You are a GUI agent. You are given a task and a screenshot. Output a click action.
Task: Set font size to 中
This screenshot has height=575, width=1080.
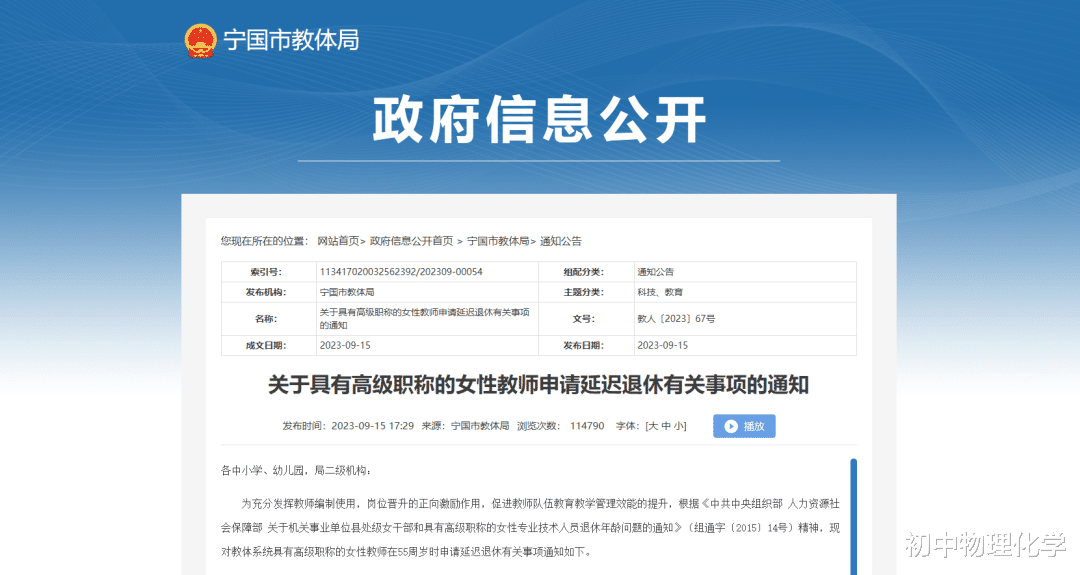tap(666, 426)
